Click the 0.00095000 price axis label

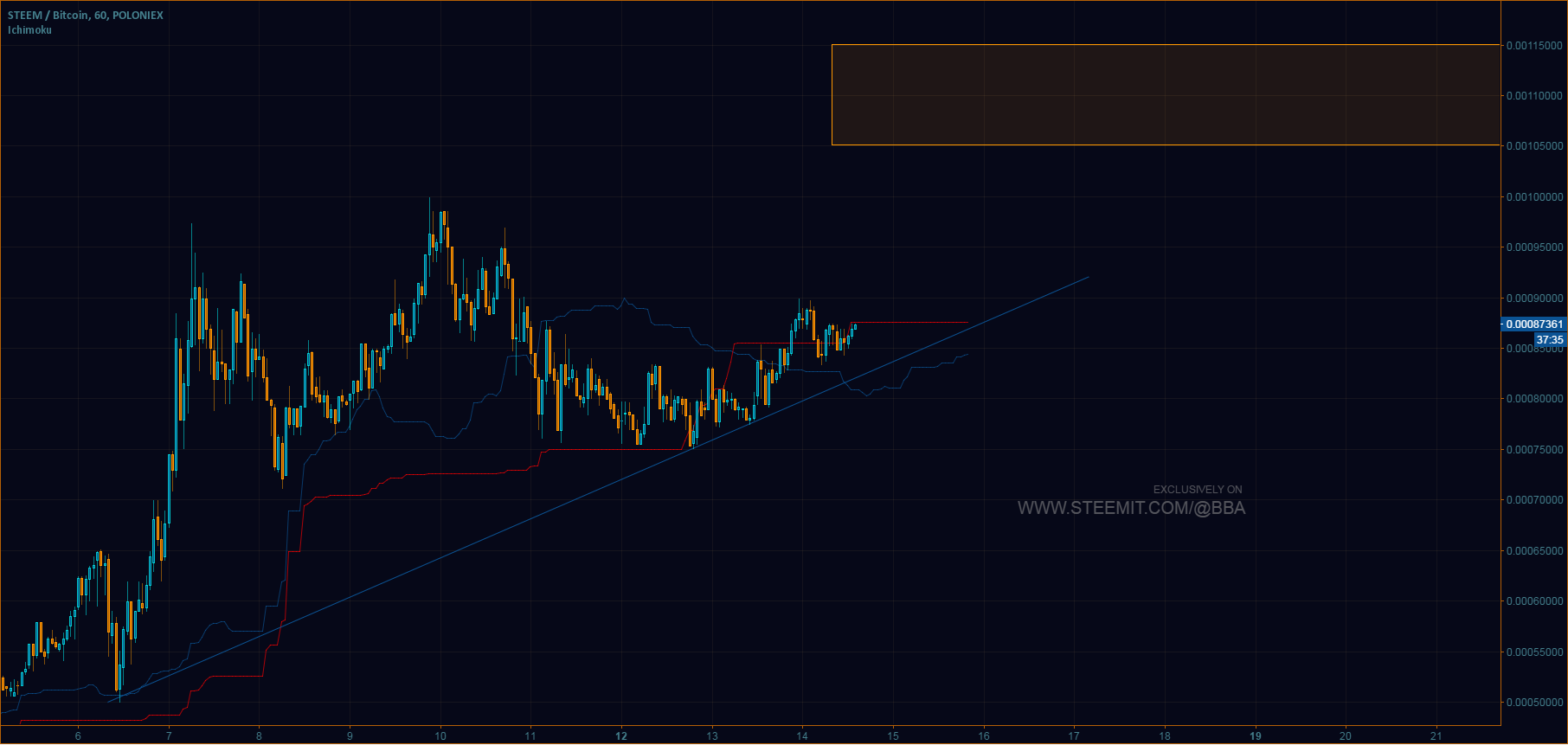click(x=1534, y=247)
